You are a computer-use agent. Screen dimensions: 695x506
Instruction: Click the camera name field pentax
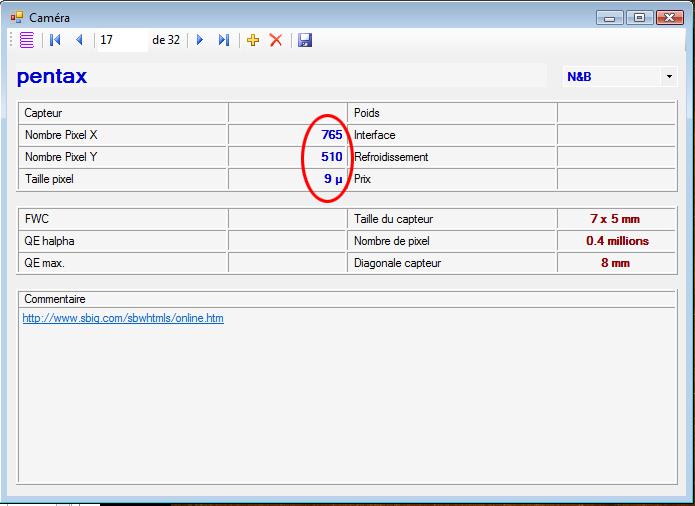coord(281,76)
